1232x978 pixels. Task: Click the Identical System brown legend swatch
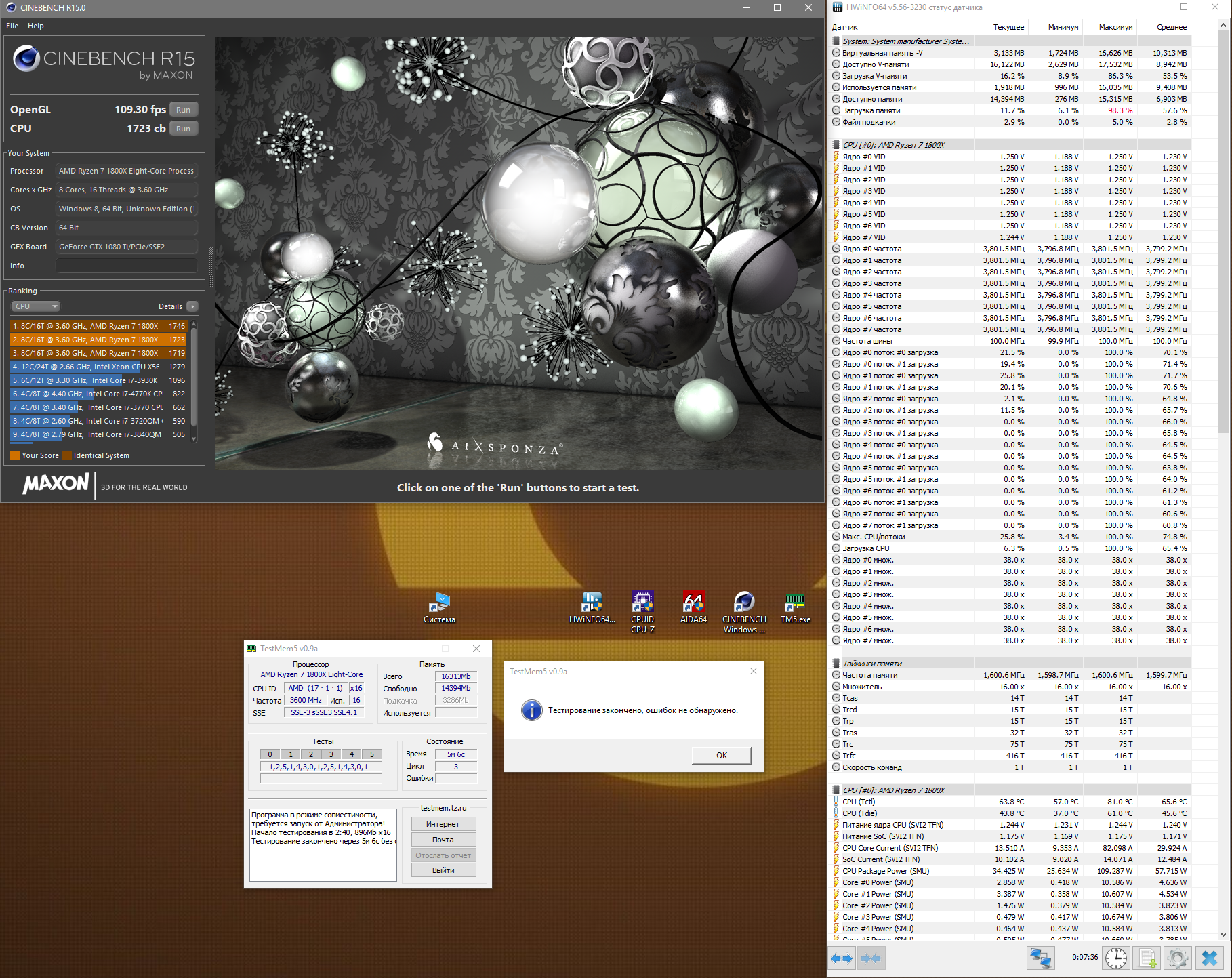tap(66, 455)
